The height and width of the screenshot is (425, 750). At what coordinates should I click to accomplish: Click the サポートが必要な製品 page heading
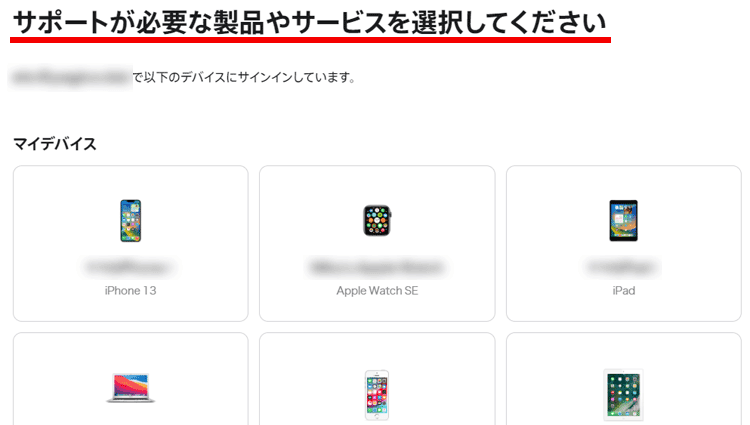click(x=310, y=22)
